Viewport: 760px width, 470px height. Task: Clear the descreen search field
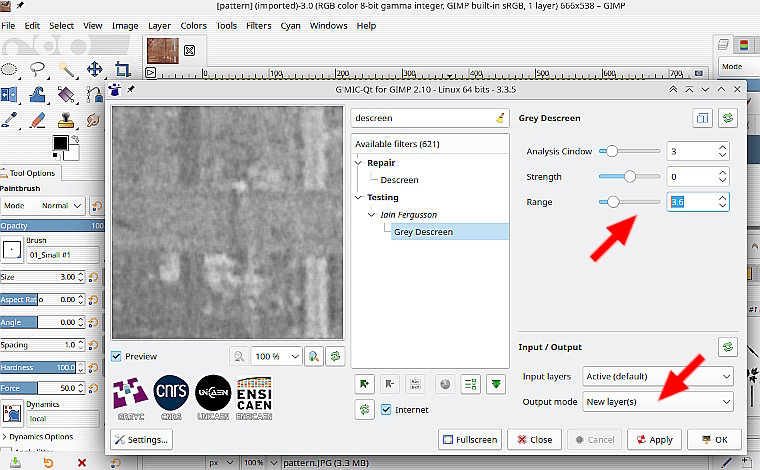pos(499,118)
